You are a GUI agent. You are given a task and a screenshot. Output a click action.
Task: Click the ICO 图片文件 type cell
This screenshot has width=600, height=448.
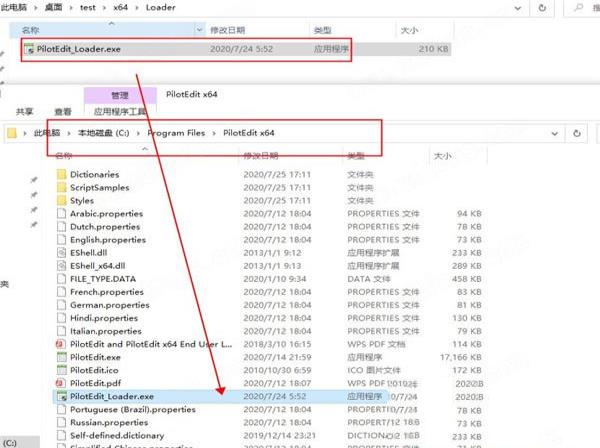point(373,370)
